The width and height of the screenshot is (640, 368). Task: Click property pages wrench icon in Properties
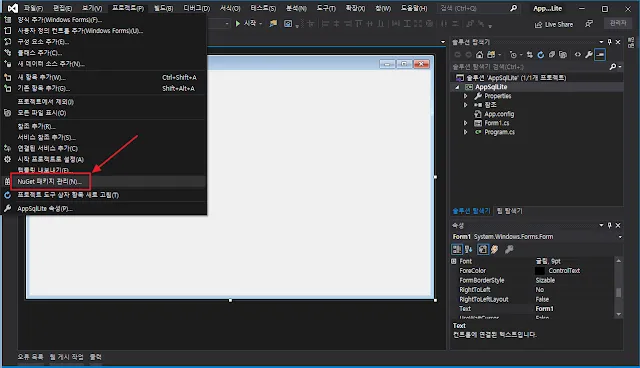point(509,249)
